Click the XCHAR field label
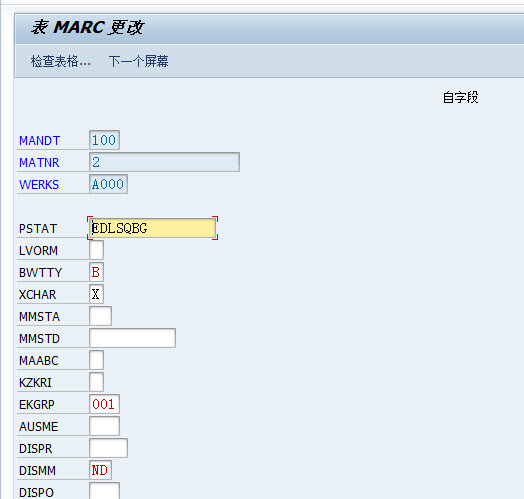The height and width of the screenshot is (499, 524). pos(37,295)
